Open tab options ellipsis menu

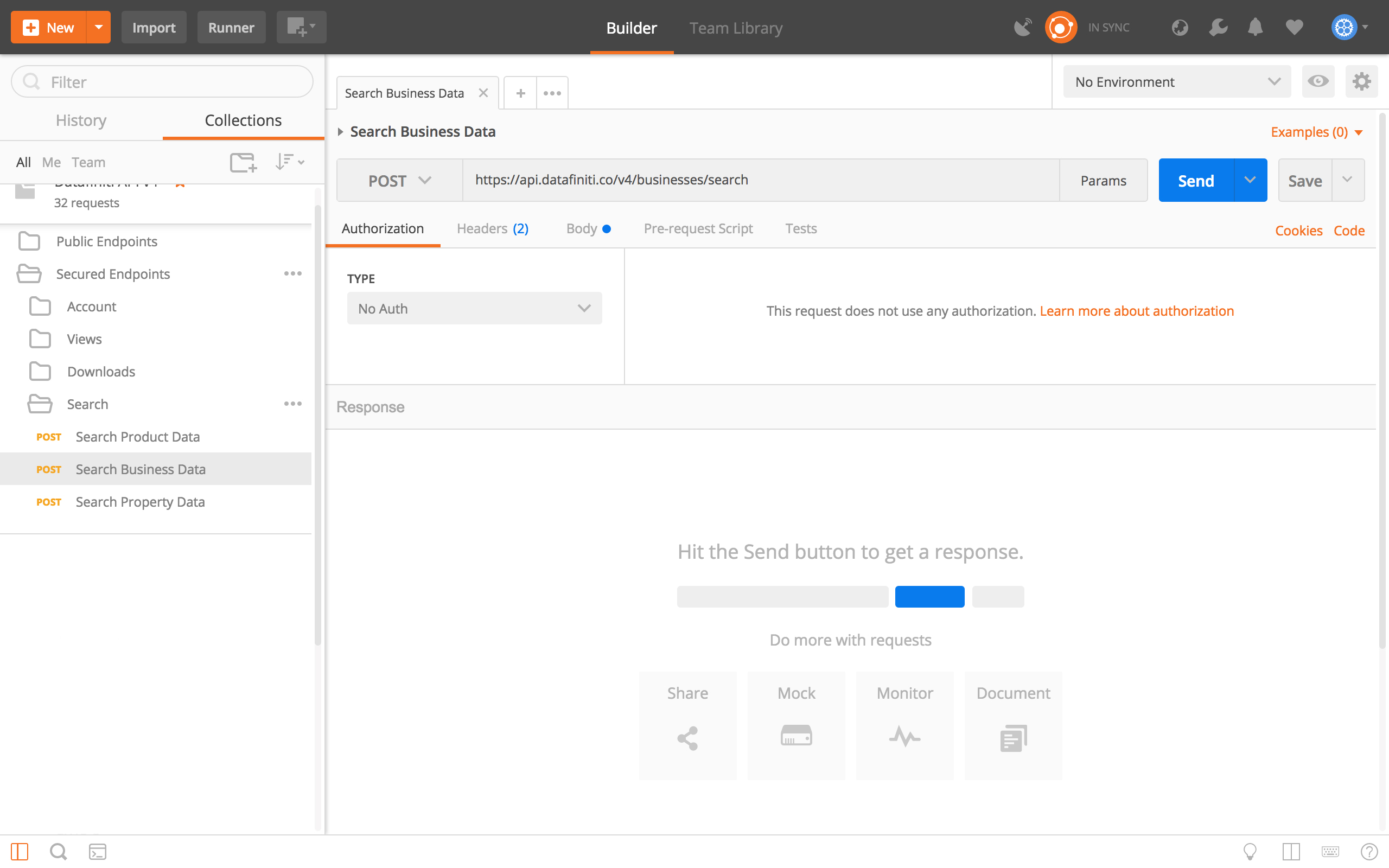tap(552, 93)
